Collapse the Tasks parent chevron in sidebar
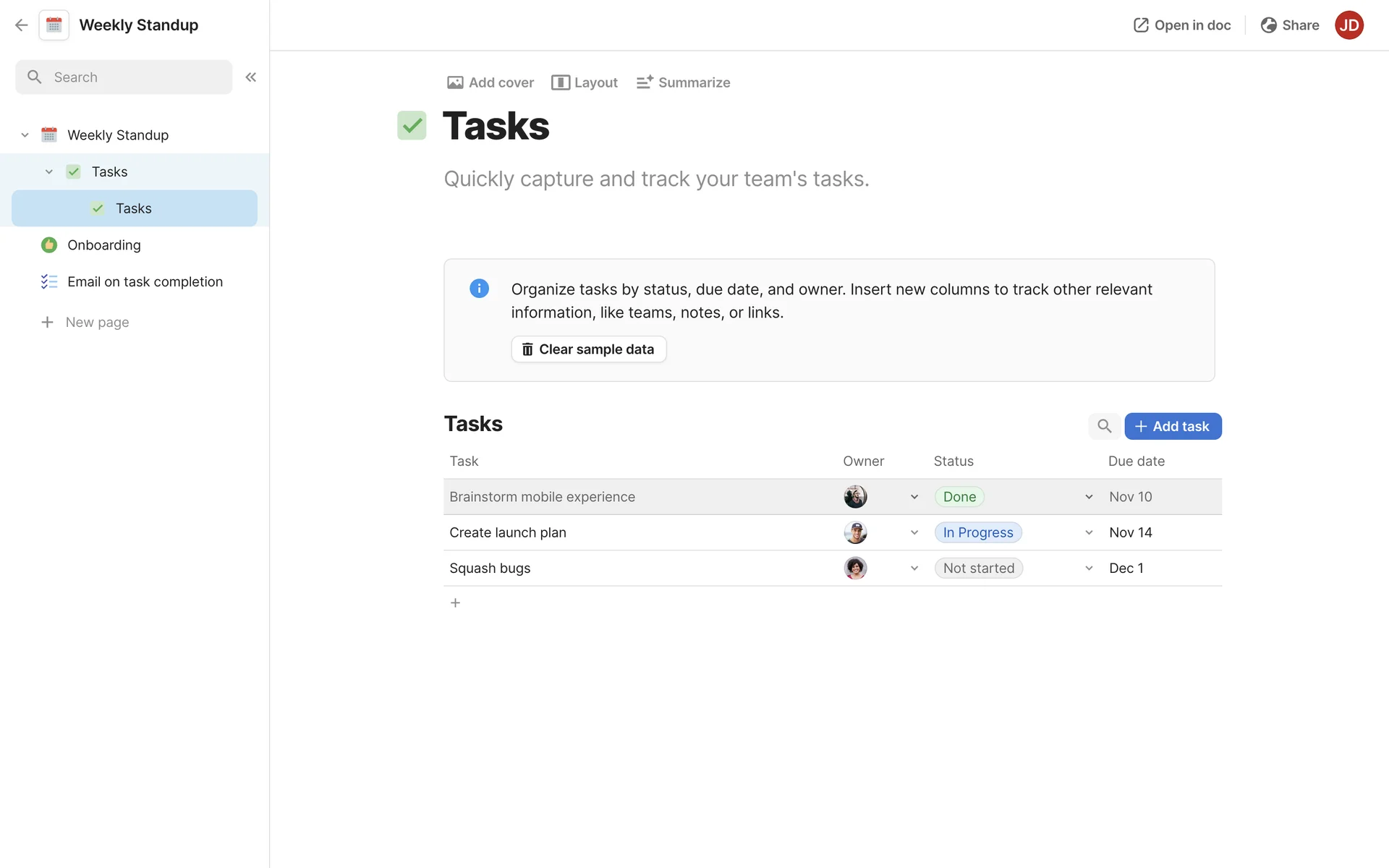1389x868 pixels. tap(49, 172)
